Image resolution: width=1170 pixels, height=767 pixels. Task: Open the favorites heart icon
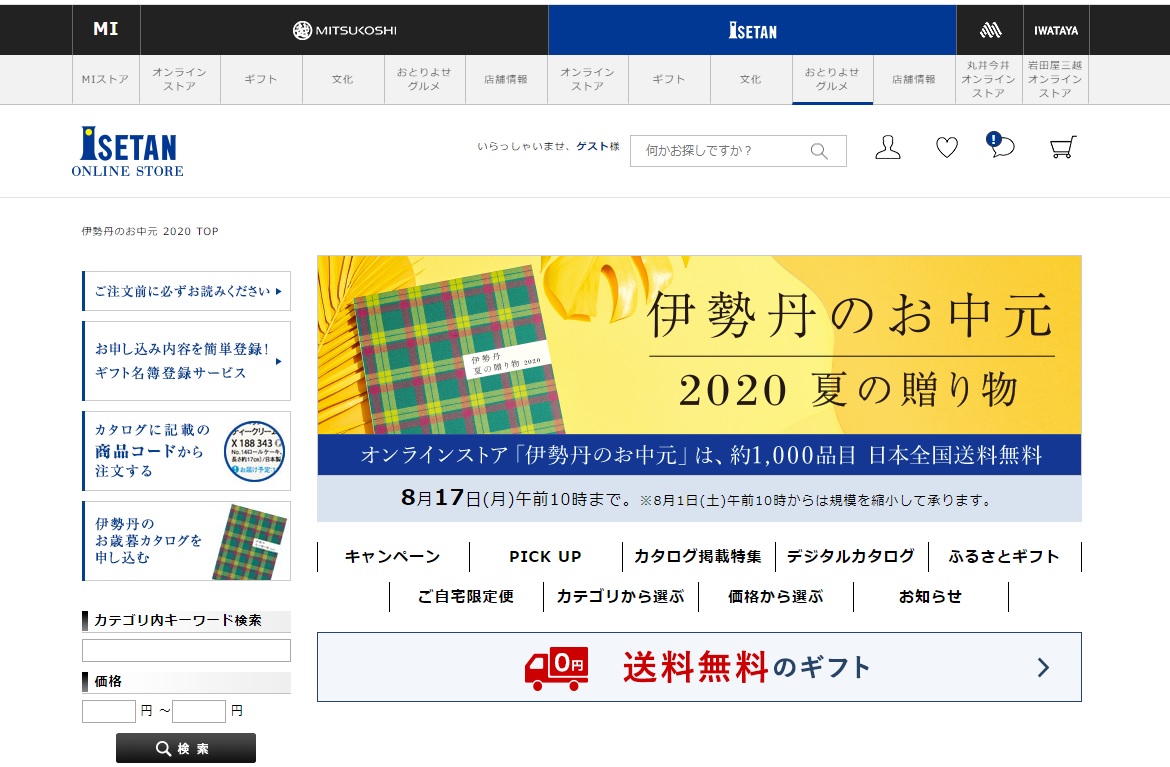tap(946, 148)
